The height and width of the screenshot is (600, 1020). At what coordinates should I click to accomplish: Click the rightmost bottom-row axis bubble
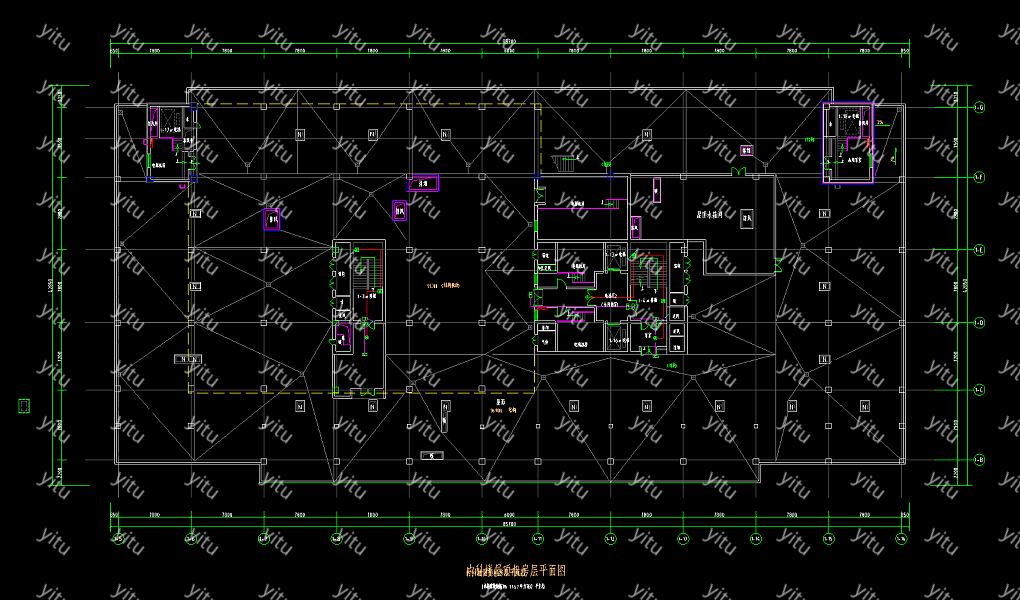coord(901,539)
